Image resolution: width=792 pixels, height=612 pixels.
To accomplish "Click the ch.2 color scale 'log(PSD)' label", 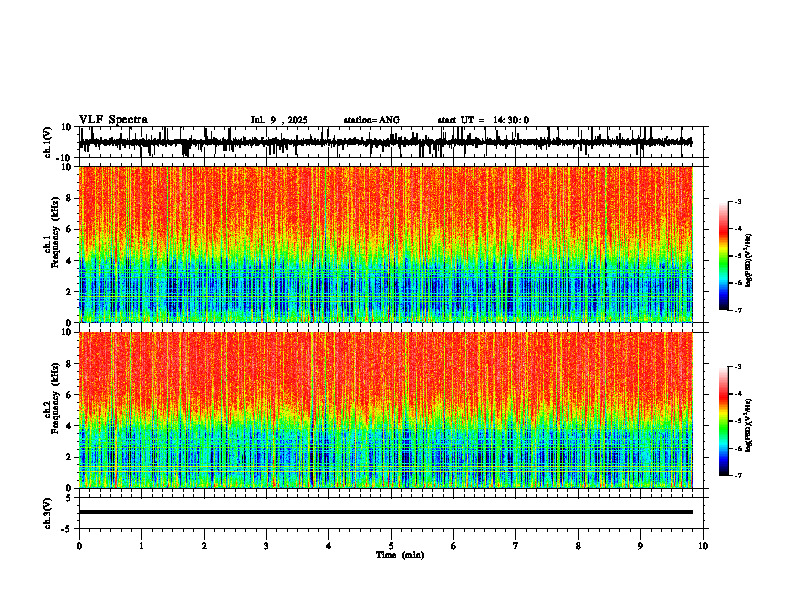I will click(749, 427).
